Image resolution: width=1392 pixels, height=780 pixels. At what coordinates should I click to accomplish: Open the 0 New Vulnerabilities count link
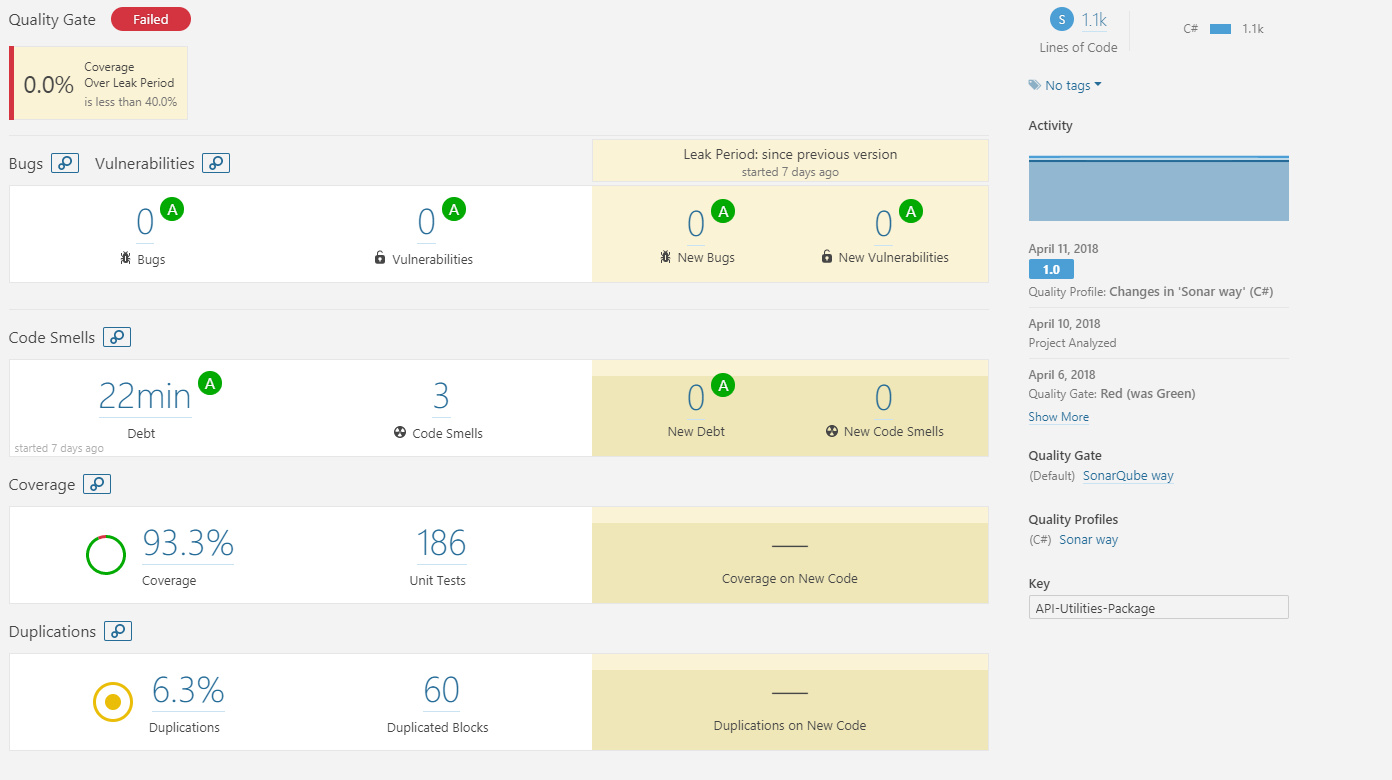(x=883, y=223)
